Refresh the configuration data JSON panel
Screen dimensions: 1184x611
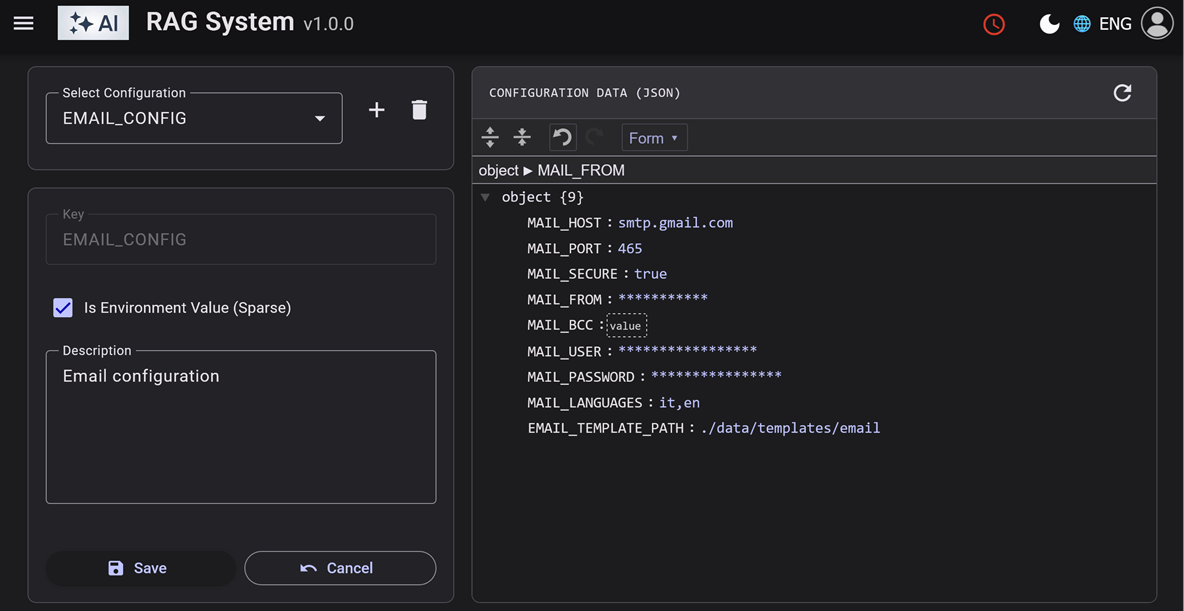point(1122,93)
